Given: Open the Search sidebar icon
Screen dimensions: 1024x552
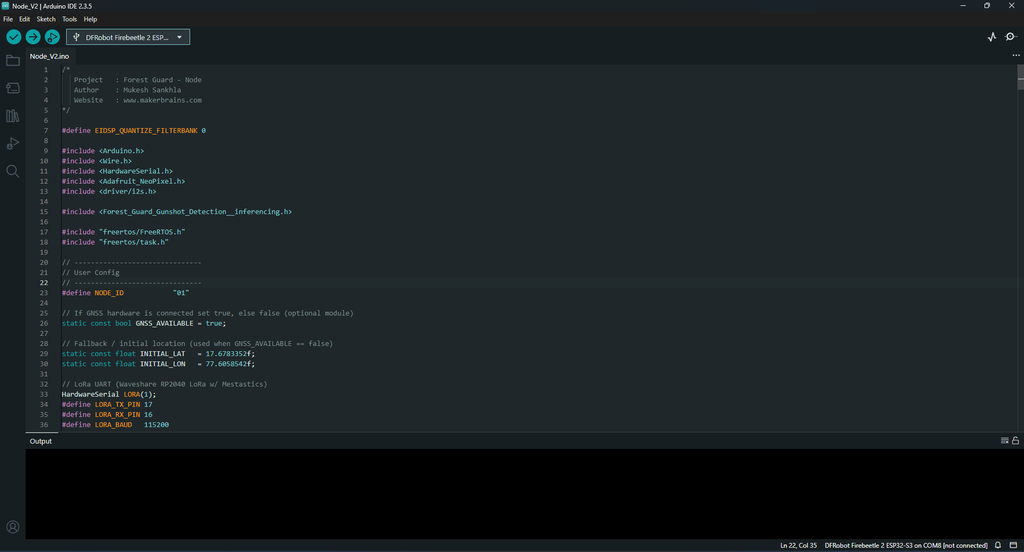Looking at the screenshot, I should pos(12,171).
